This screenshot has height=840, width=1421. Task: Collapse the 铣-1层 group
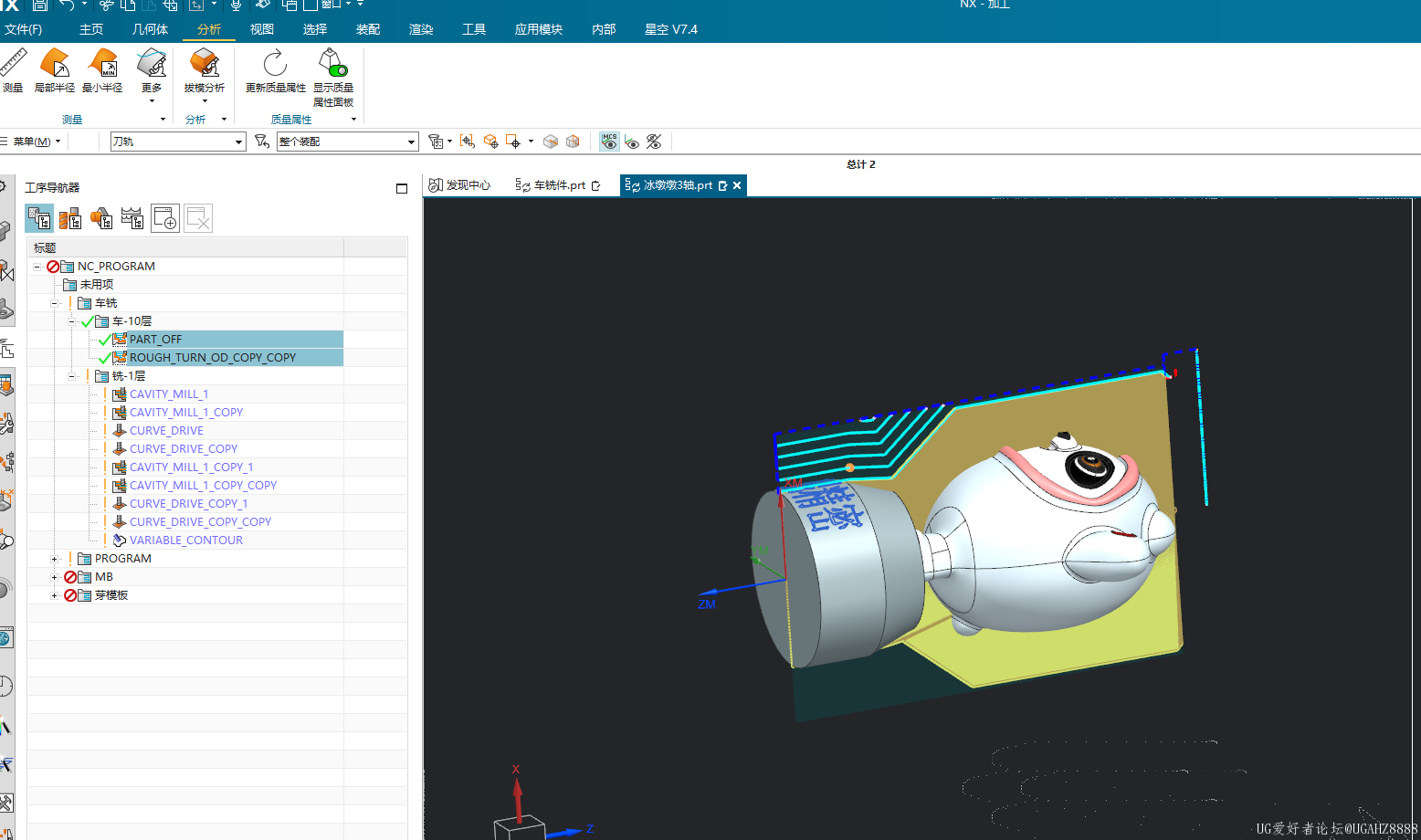pos(72,376)
